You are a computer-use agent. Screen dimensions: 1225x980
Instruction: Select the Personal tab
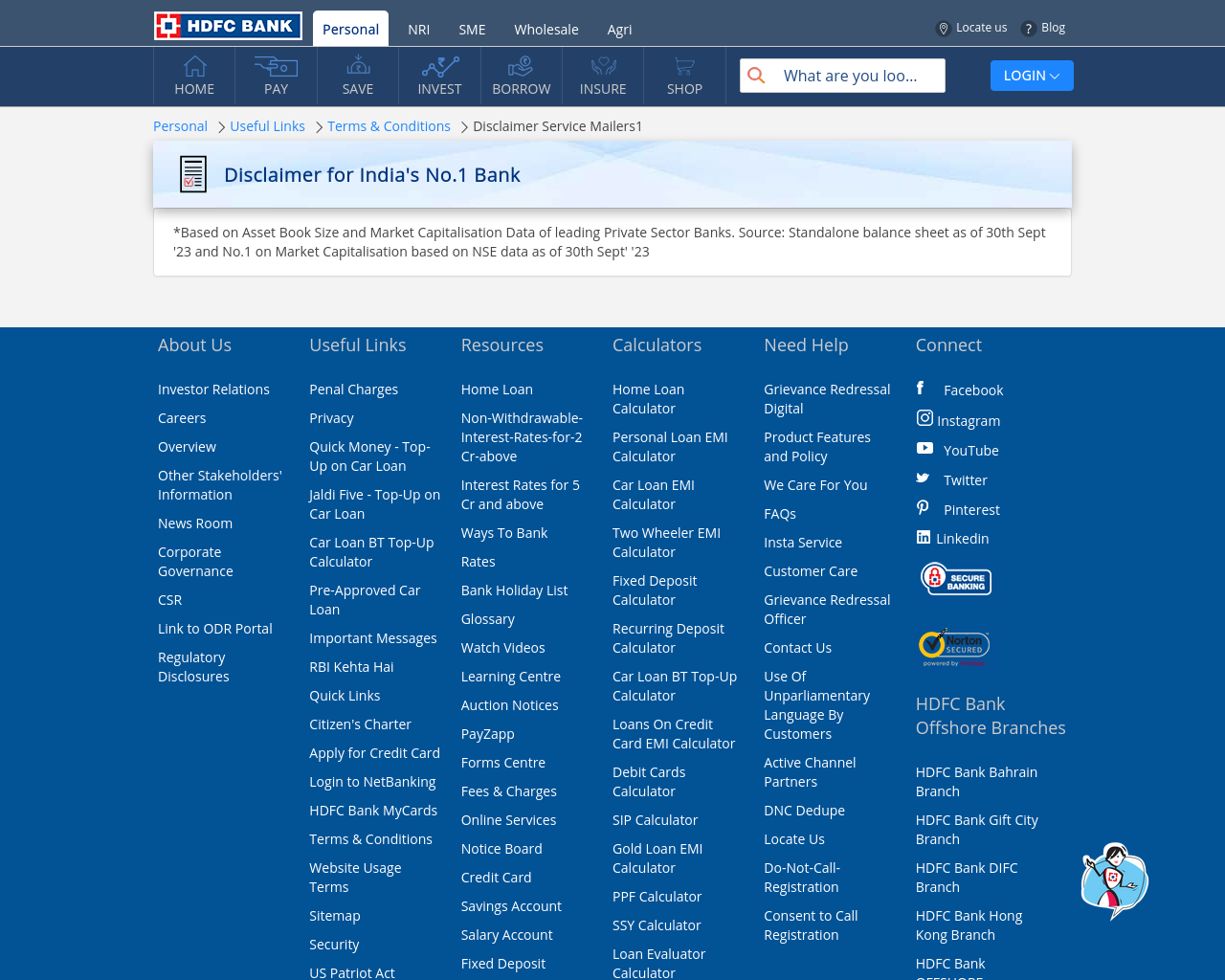pyautogui.click(x=350, y=29)
